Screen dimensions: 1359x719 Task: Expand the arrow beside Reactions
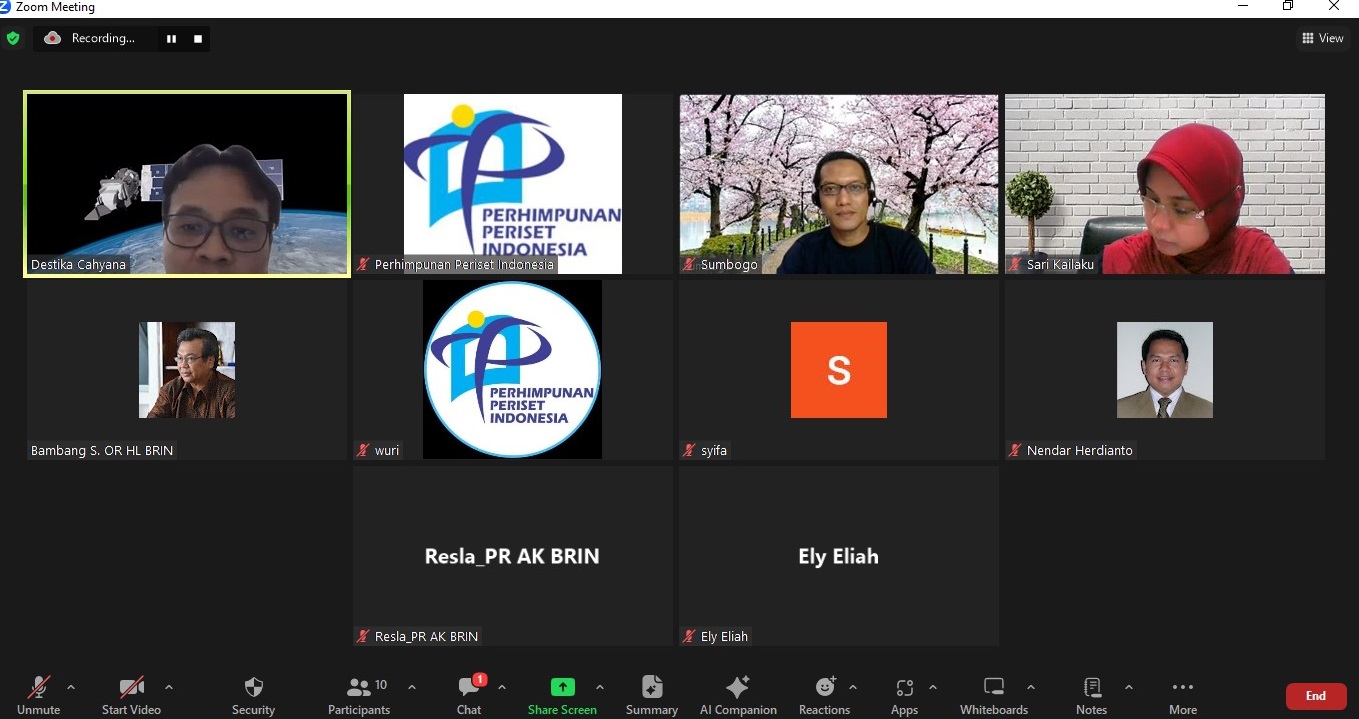(x=853, y=687)
